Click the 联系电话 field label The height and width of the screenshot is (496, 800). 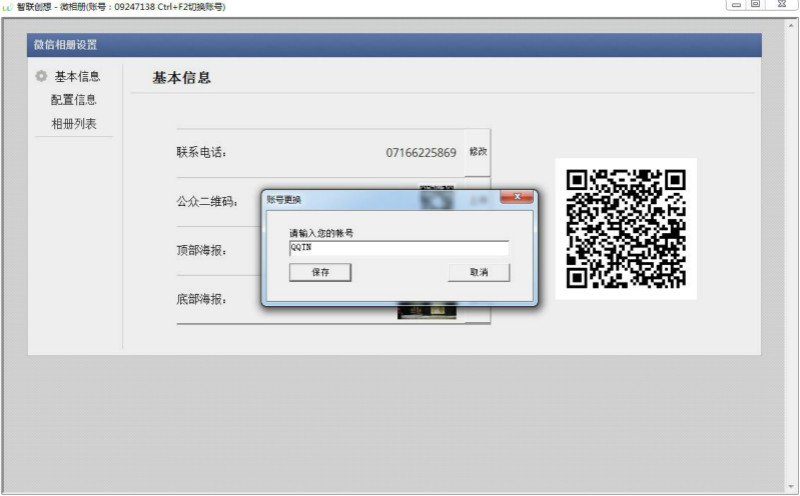pyautogui.click(x=202, y=153)
